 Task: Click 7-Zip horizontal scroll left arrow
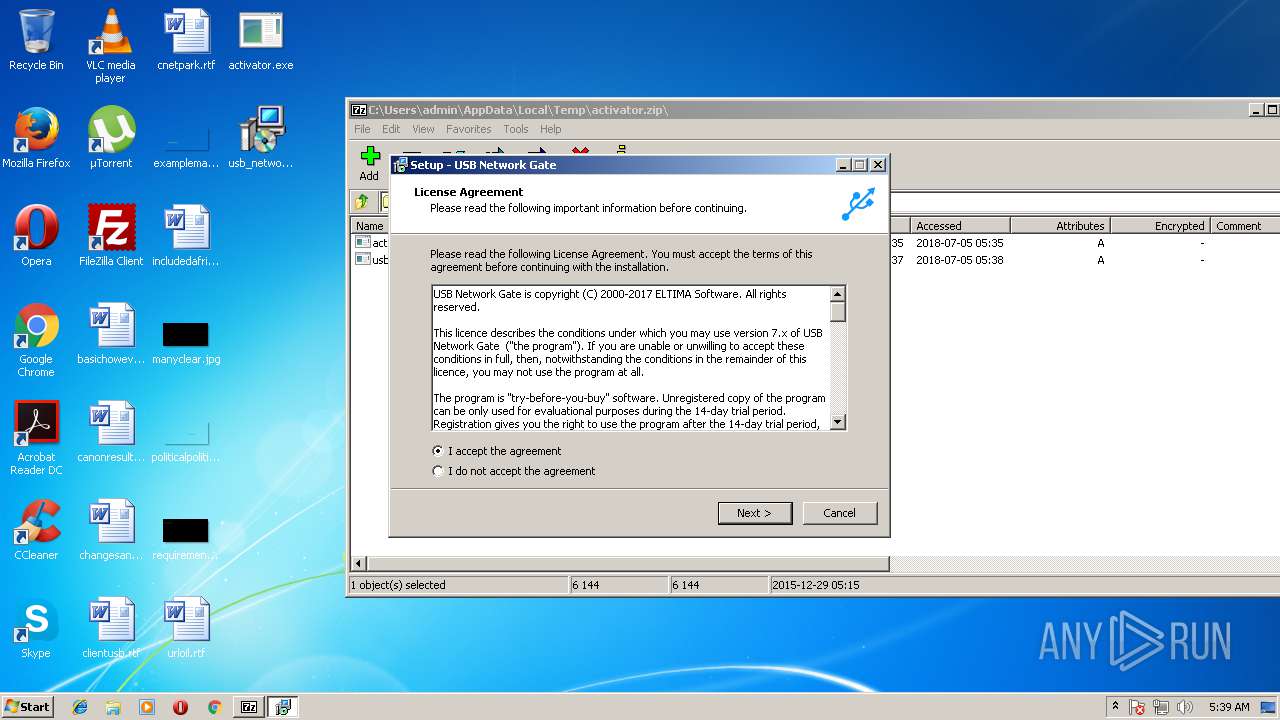click(359, 564)
